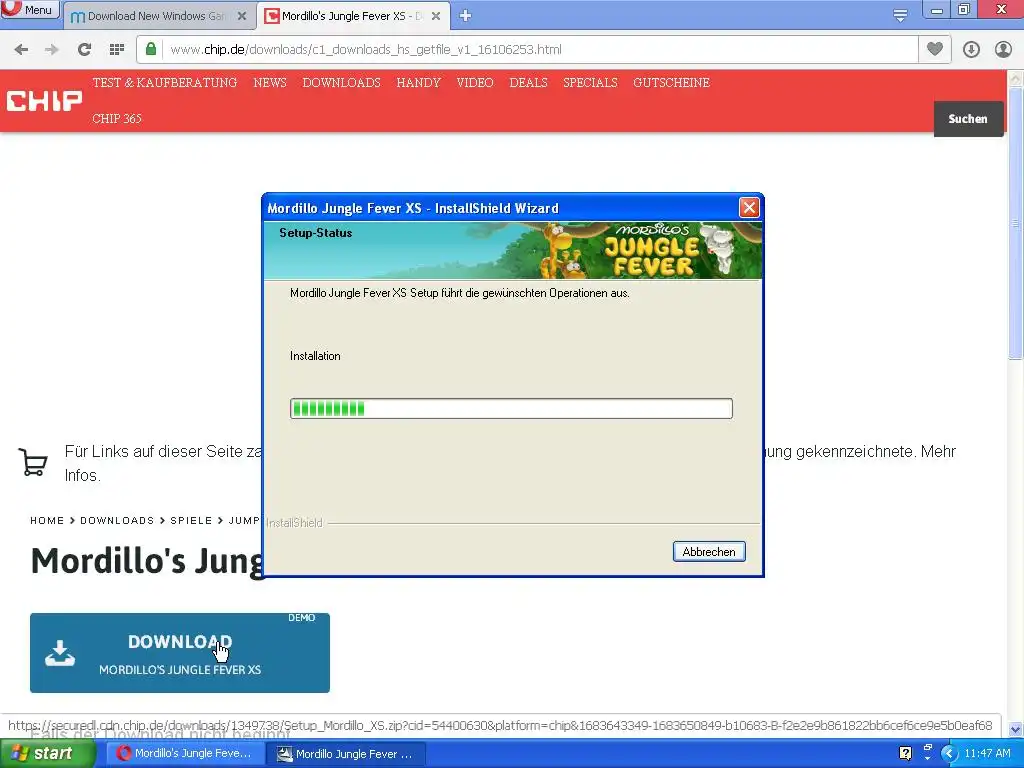Screen dimensions: 1024x768
Task: Click the scrollbar down arrow
Action: click(x=1015, y=729)
